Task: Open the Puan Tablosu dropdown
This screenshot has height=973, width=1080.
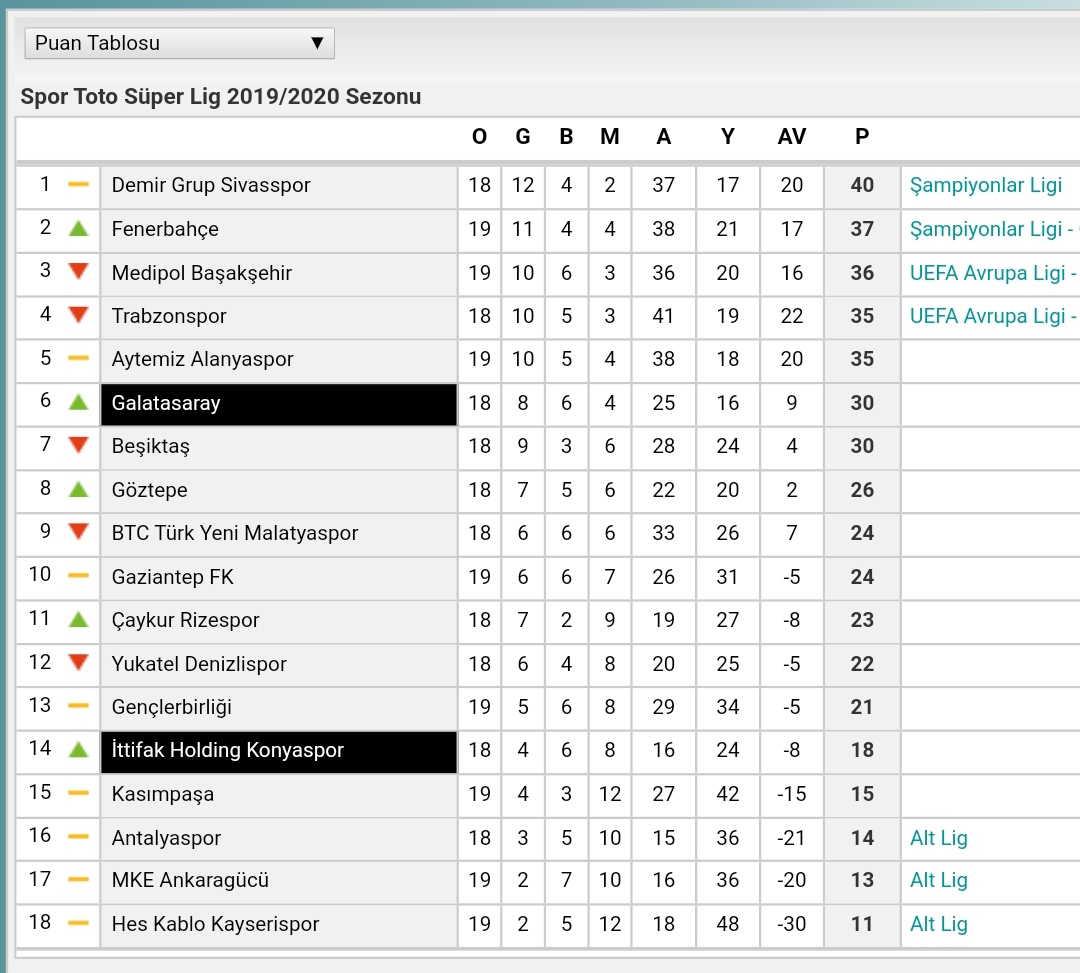Action: coord(179,43)
